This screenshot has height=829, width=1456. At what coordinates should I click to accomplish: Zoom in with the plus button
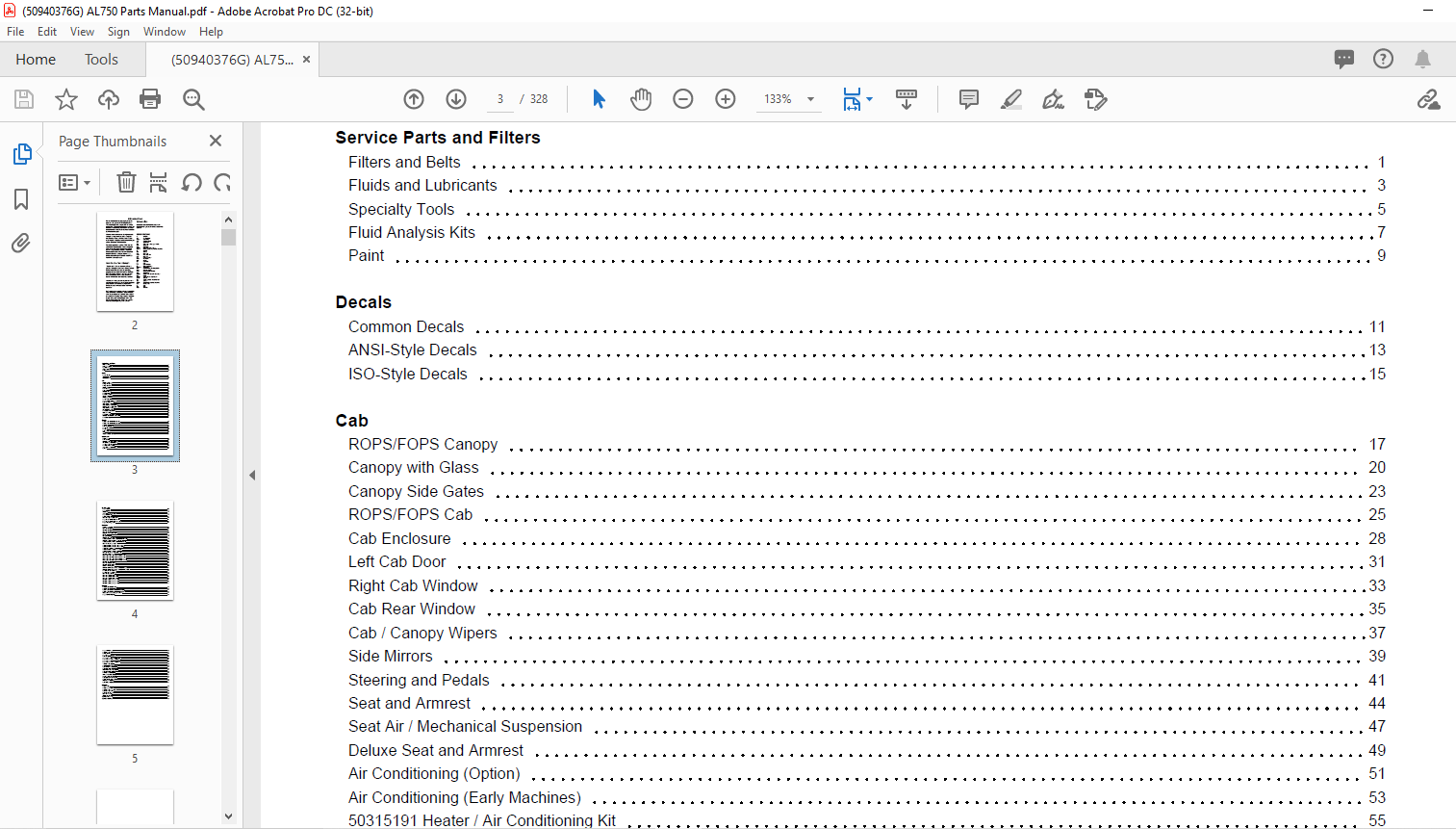click(726, 99)
